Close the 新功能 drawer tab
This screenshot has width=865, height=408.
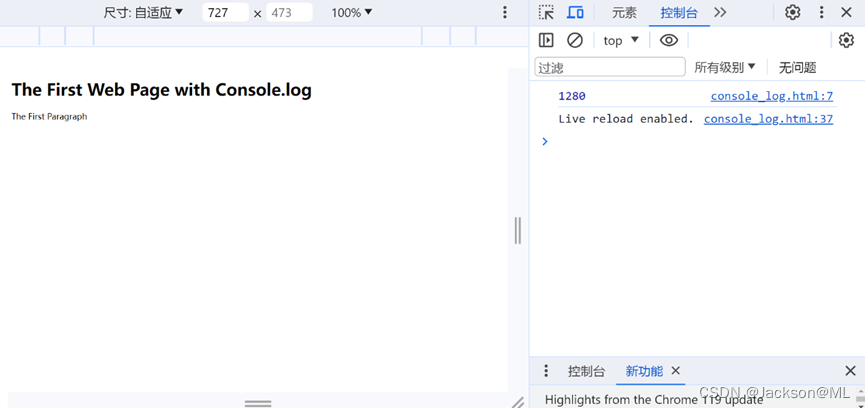(676, 371)
